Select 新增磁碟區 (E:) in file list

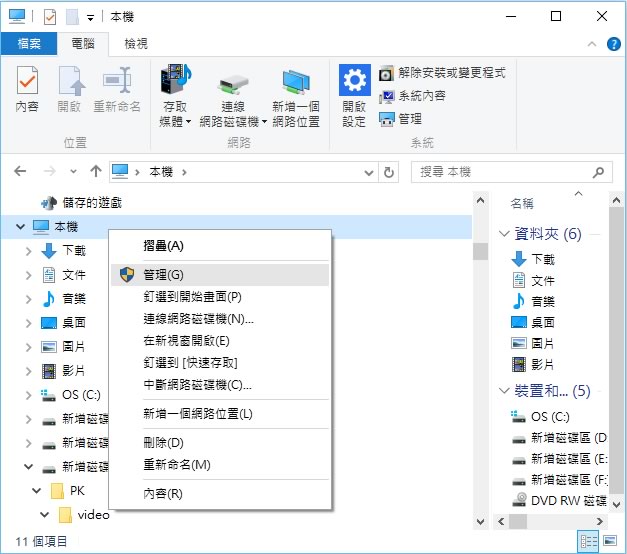pyautogui.click(x=560, y=459)
